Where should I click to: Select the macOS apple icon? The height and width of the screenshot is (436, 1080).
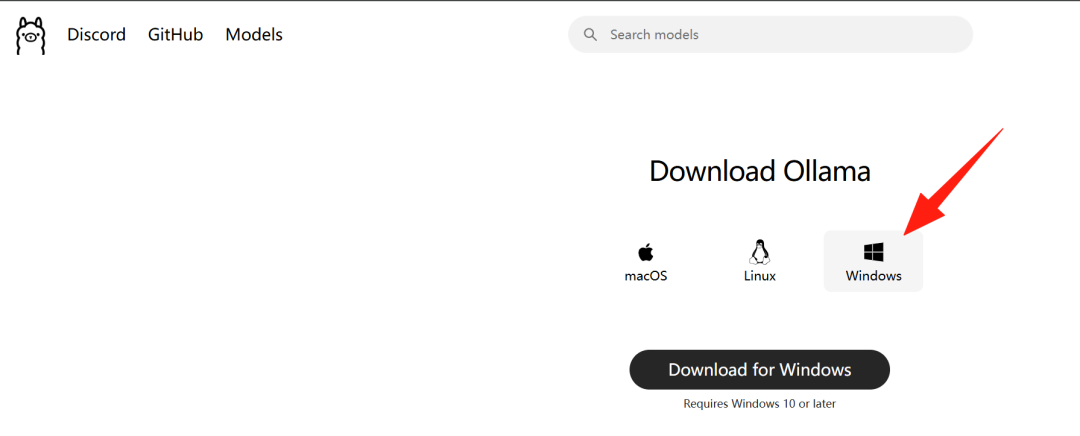point(645,252)
